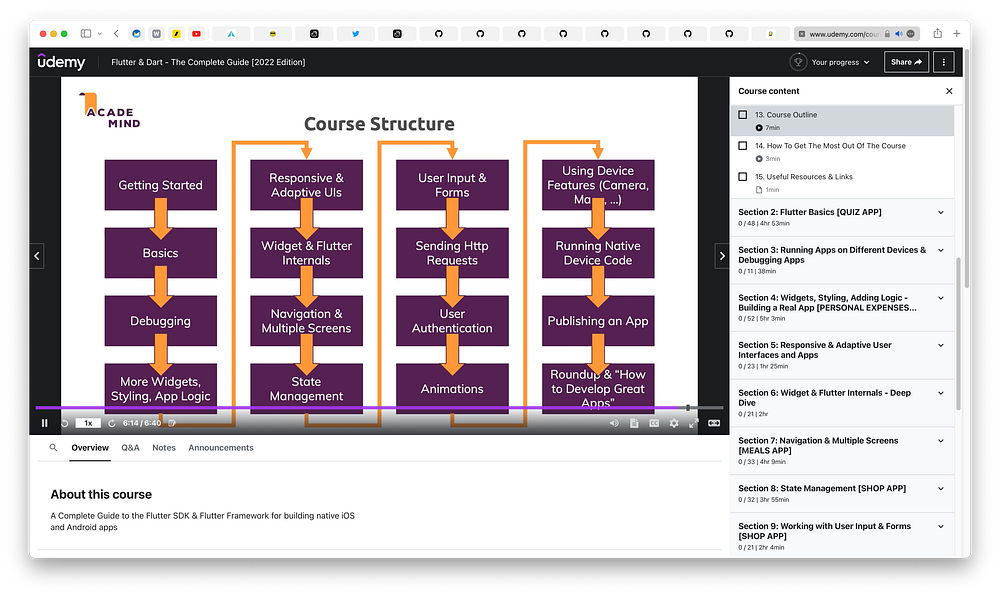The height and width of the screenshot is (597, 1000).
Task: Toggle closed captions
Action: pyautogui.click(x=654, y=423)
